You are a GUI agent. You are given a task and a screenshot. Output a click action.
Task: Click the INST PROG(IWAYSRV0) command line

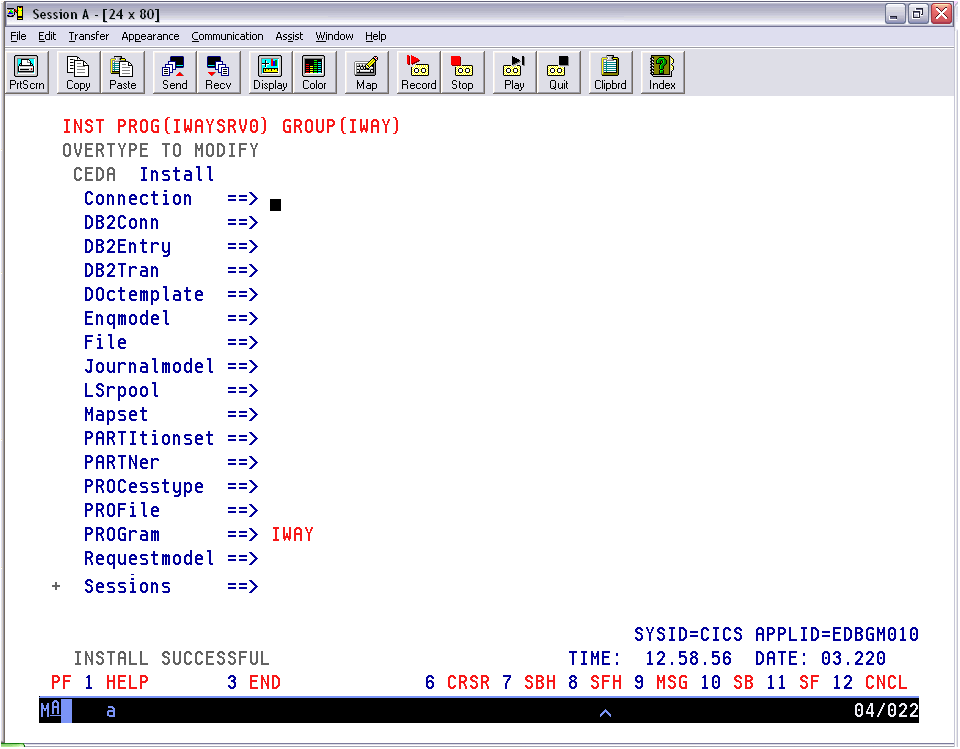[231, 127]
